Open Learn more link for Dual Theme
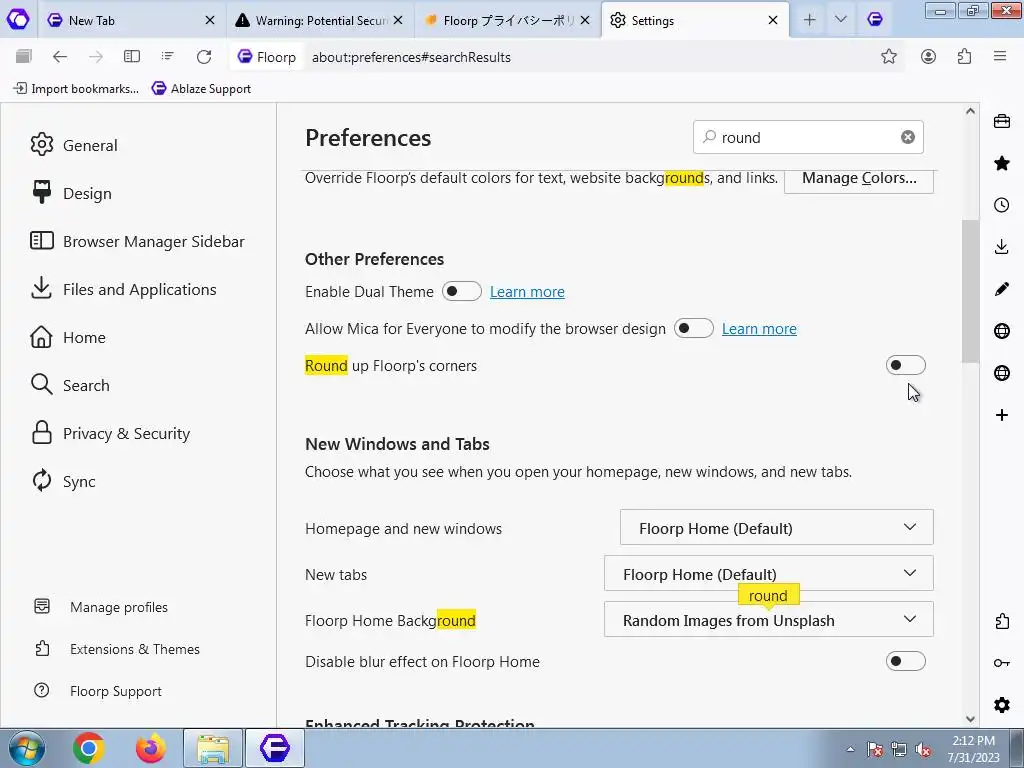Viewport: 1024px width, 768px height. tap(527, 292)
